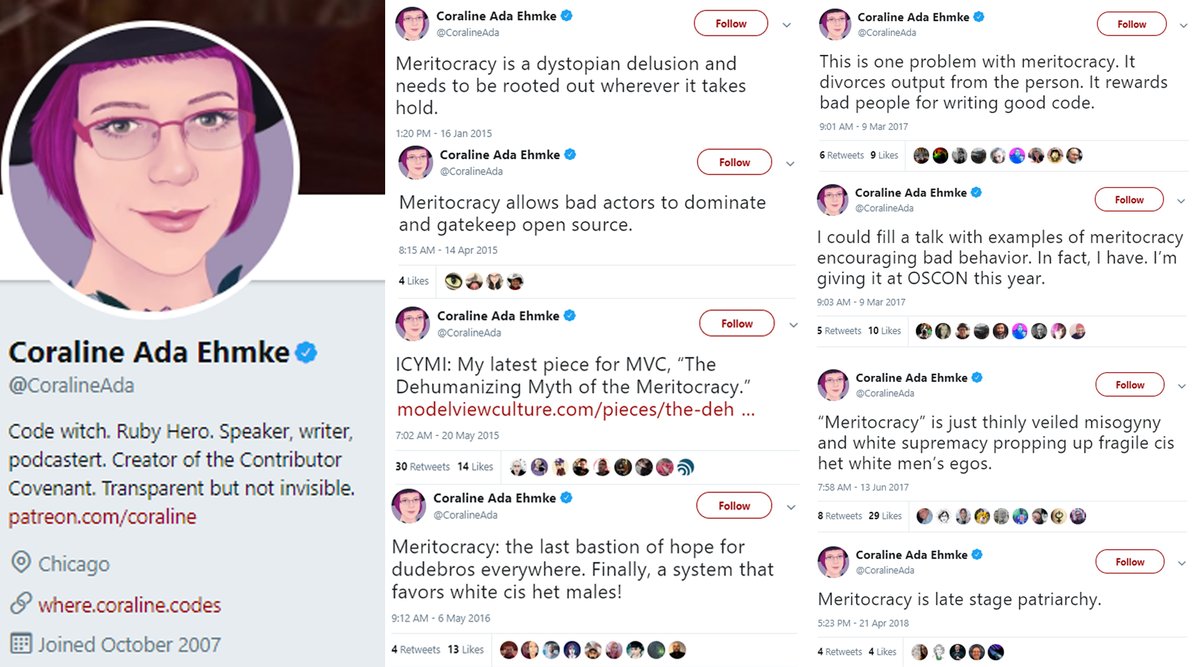Click Follow on the bad actors tweet
Image resolution: width=1199 pixels, height=667 pixels.
click(x=734, y=161)
